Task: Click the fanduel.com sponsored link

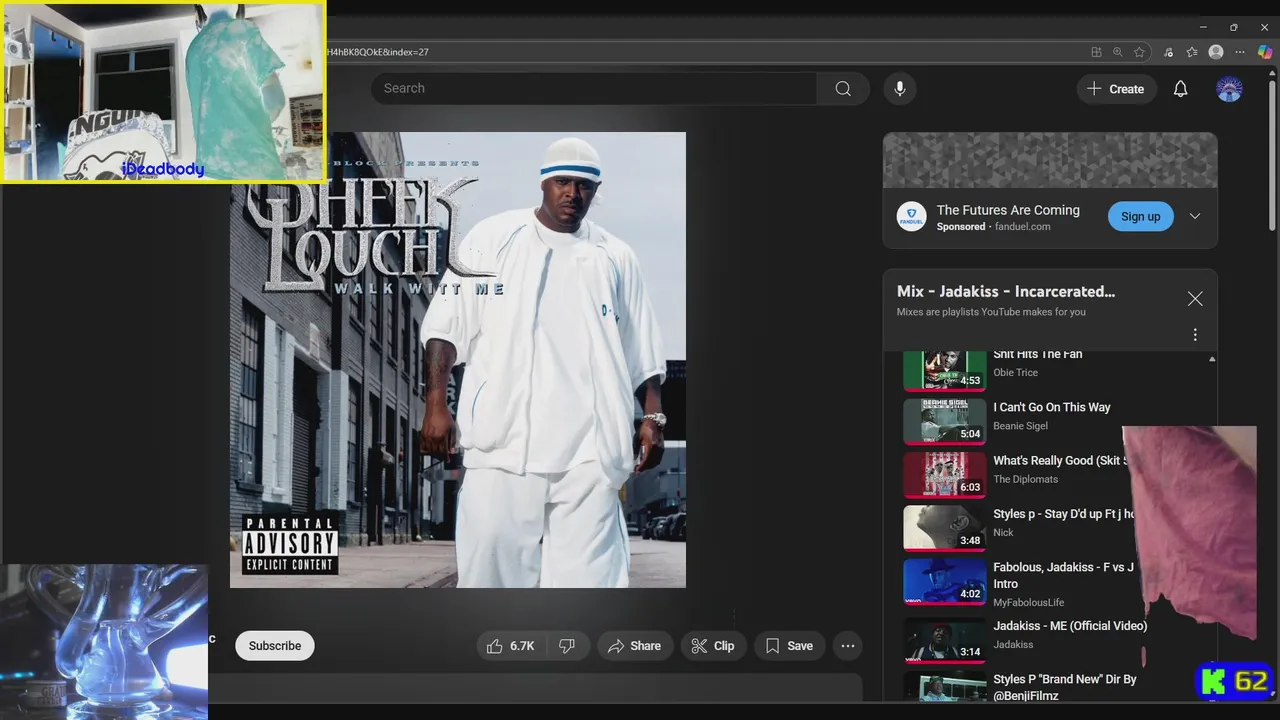Action: point(1022,227)
